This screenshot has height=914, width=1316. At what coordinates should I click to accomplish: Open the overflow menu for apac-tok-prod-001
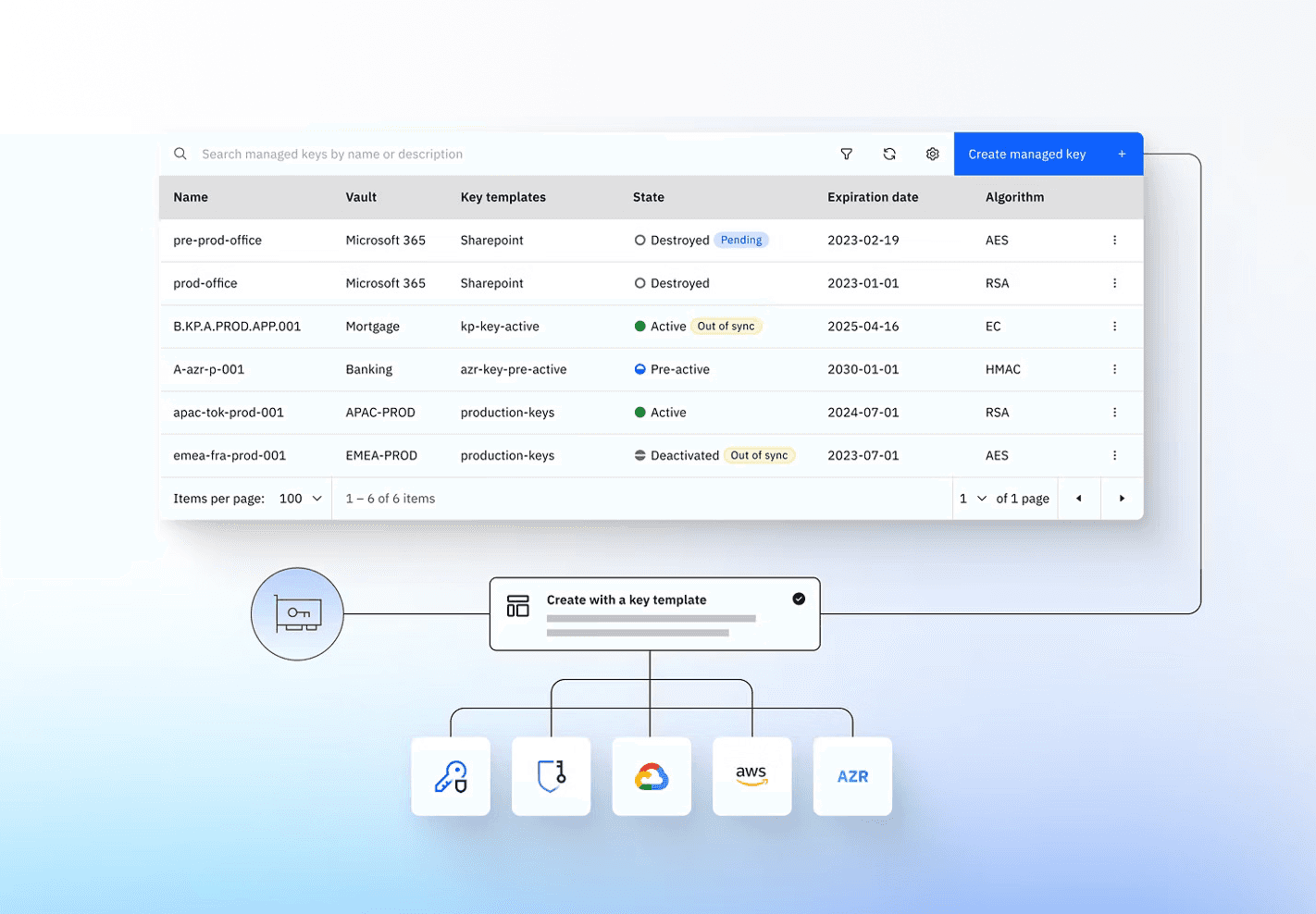coord(1114,413)
